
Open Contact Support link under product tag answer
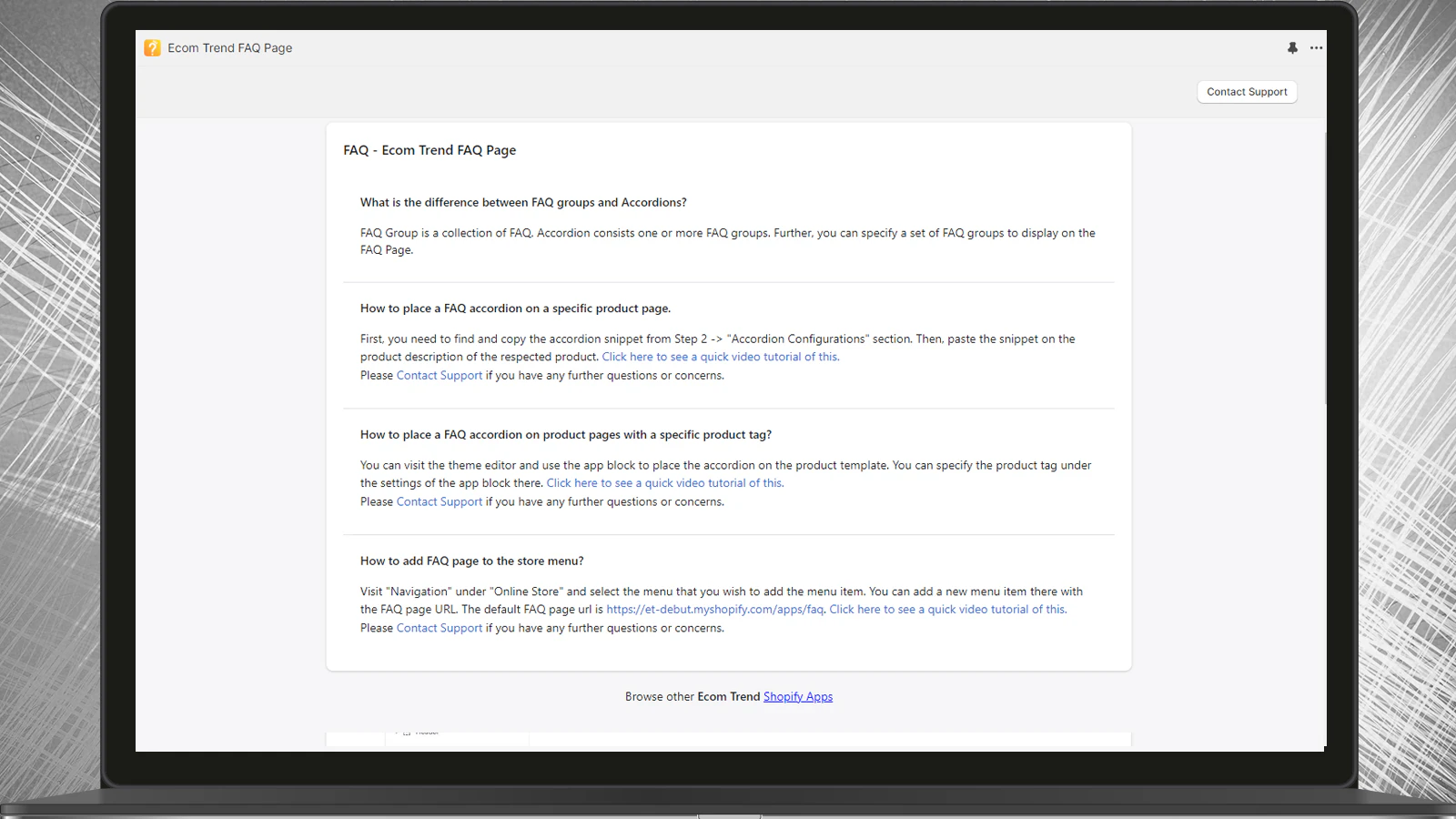[440, 501]
